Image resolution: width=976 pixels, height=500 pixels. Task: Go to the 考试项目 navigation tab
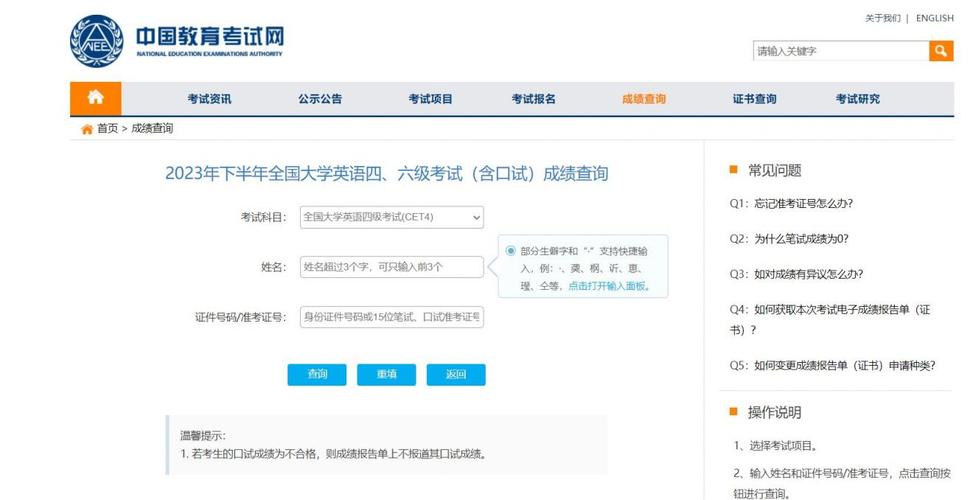[x=430, y=99]
